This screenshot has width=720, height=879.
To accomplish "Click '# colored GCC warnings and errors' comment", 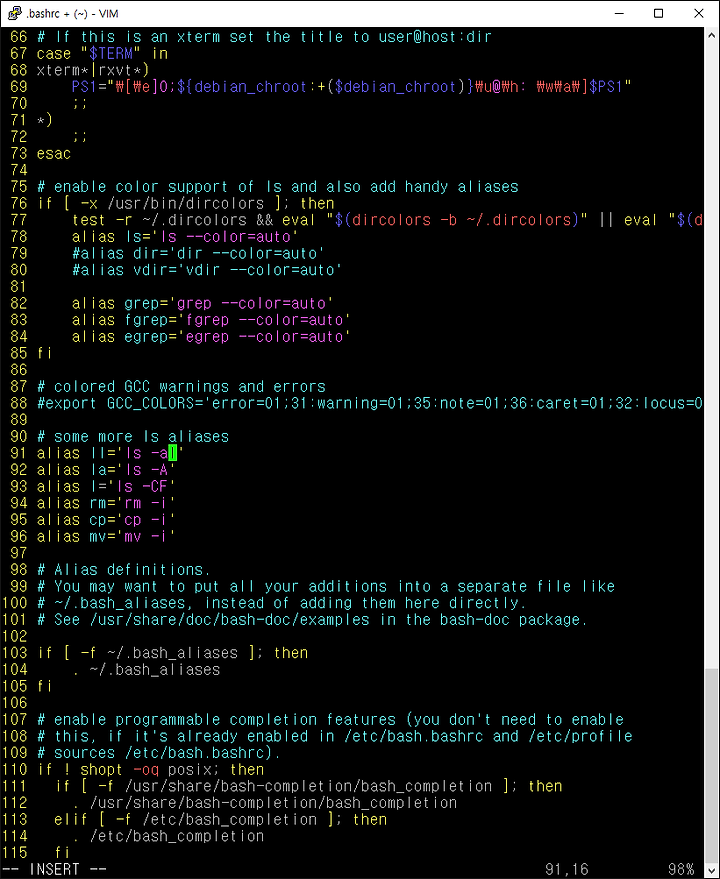I will 181,387.
